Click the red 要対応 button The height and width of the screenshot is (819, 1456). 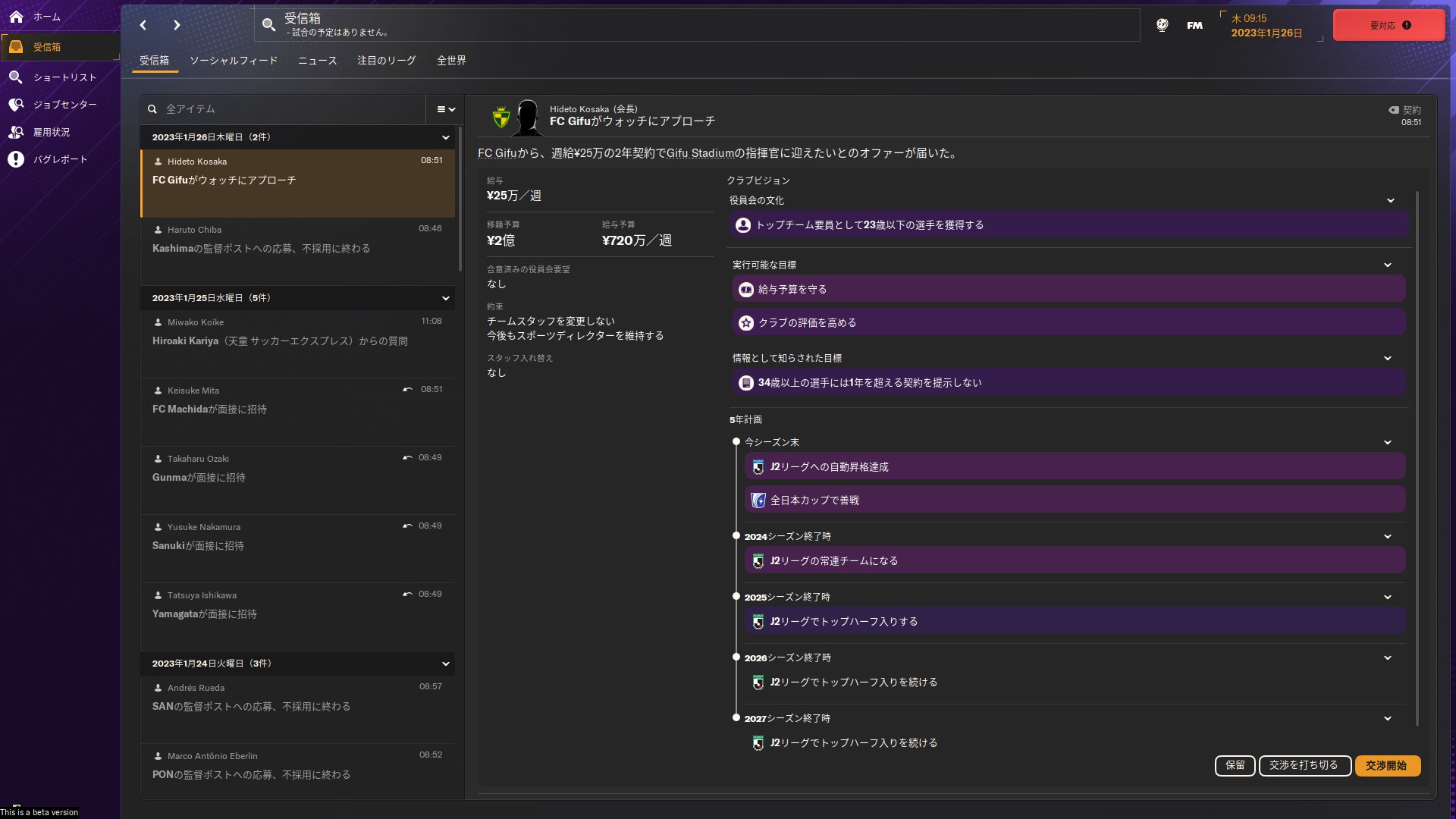[1388, 24]
